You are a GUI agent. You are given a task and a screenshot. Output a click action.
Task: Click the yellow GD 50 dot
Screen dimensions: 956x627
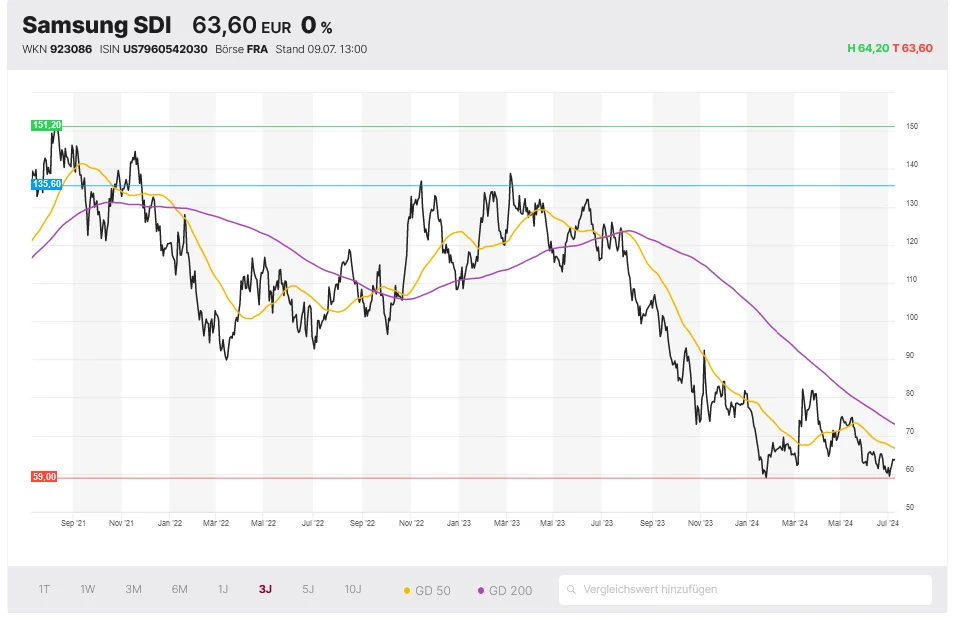coord(407,591)
